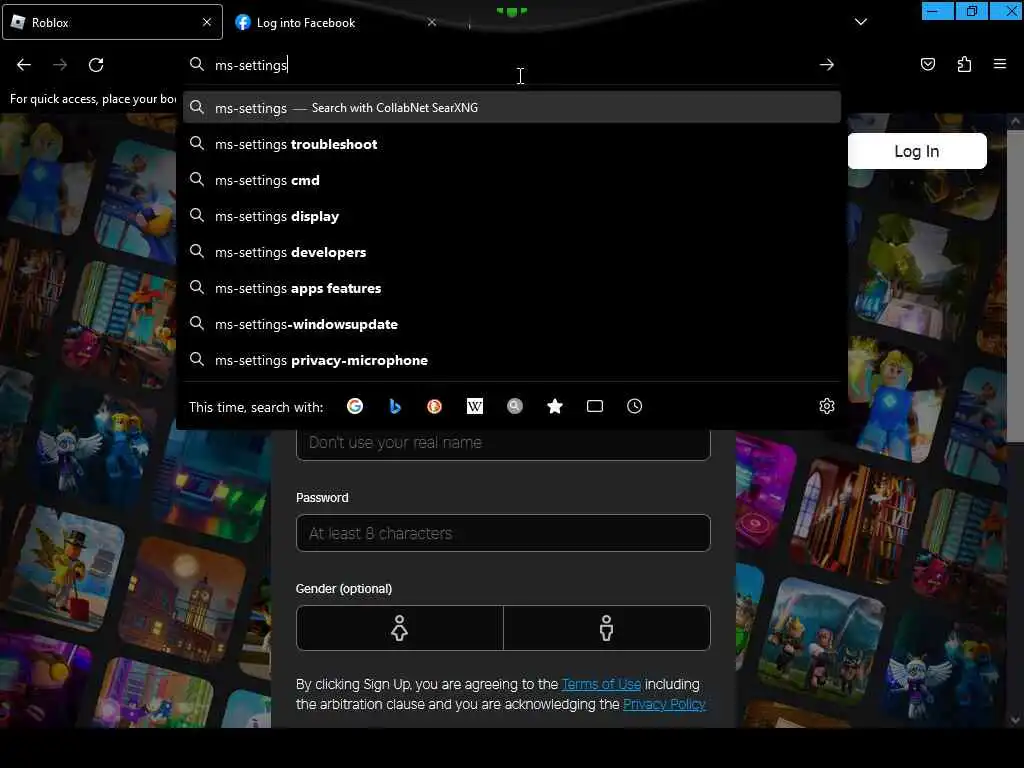Pick suggestion 'ms-settings apps features'
The width and height of the screenshot is (1024, 768).
click(x=511, y=288)
